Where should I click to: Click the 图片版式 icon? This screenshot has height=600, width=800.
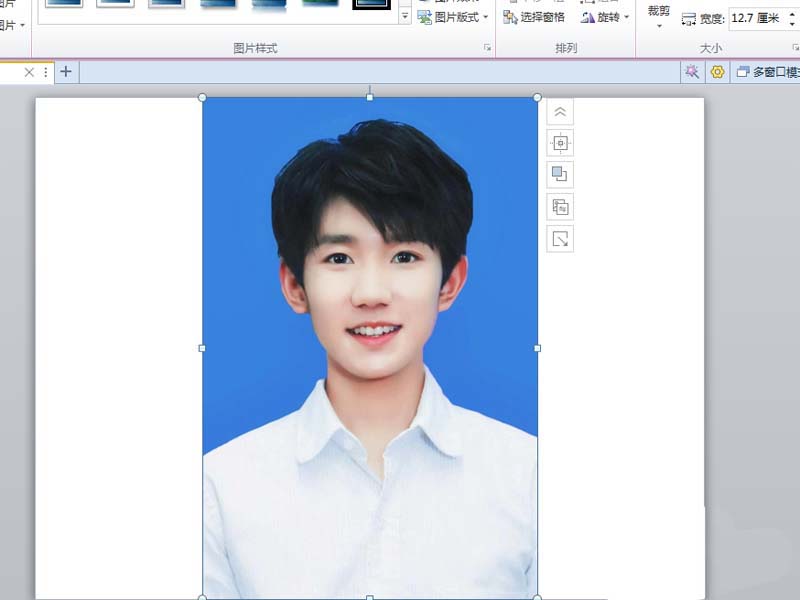(424, 17)
